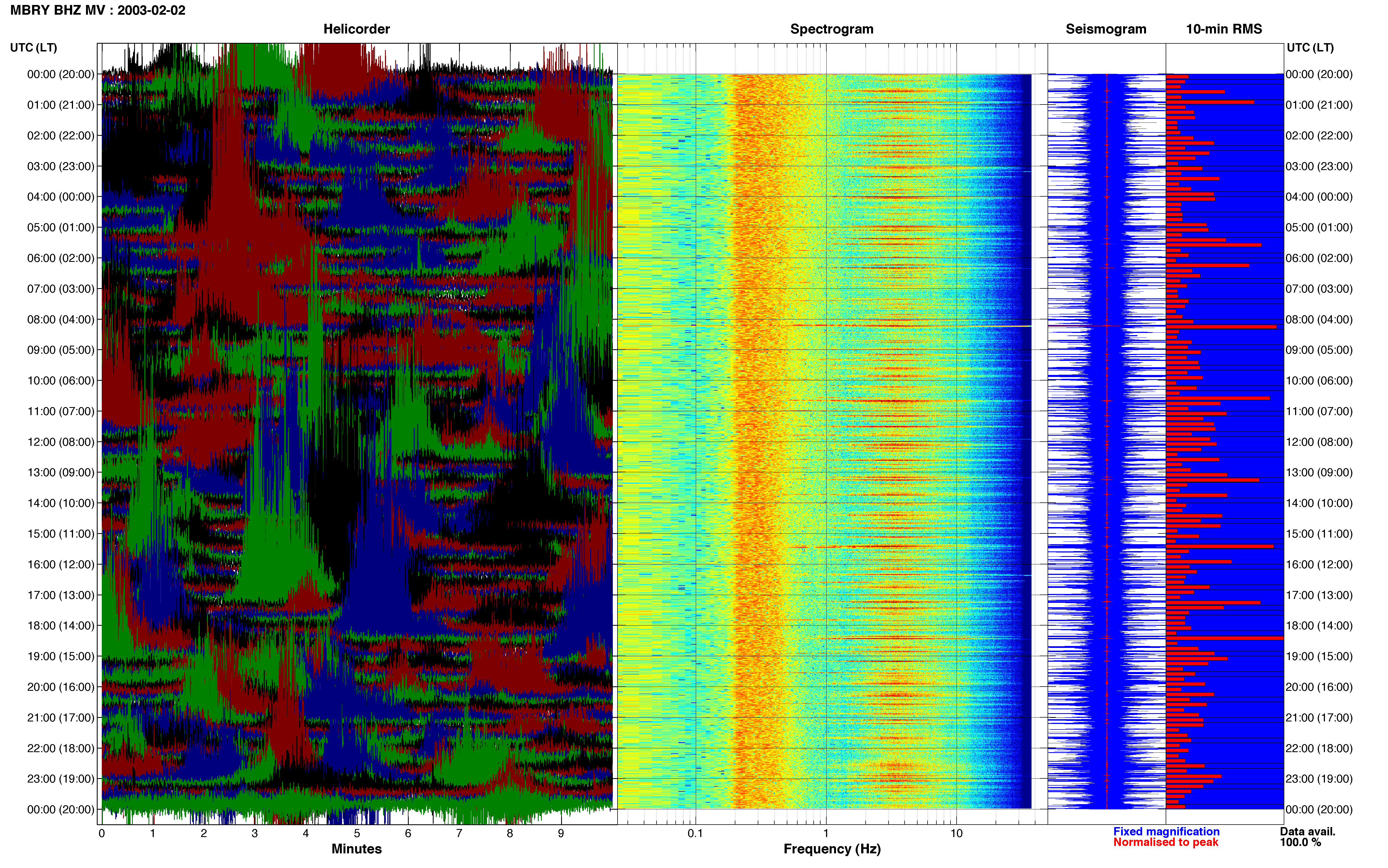Click left time label '17:00 (13:00)'
This screenshot has width=1388, height=868.
(61, 595)
